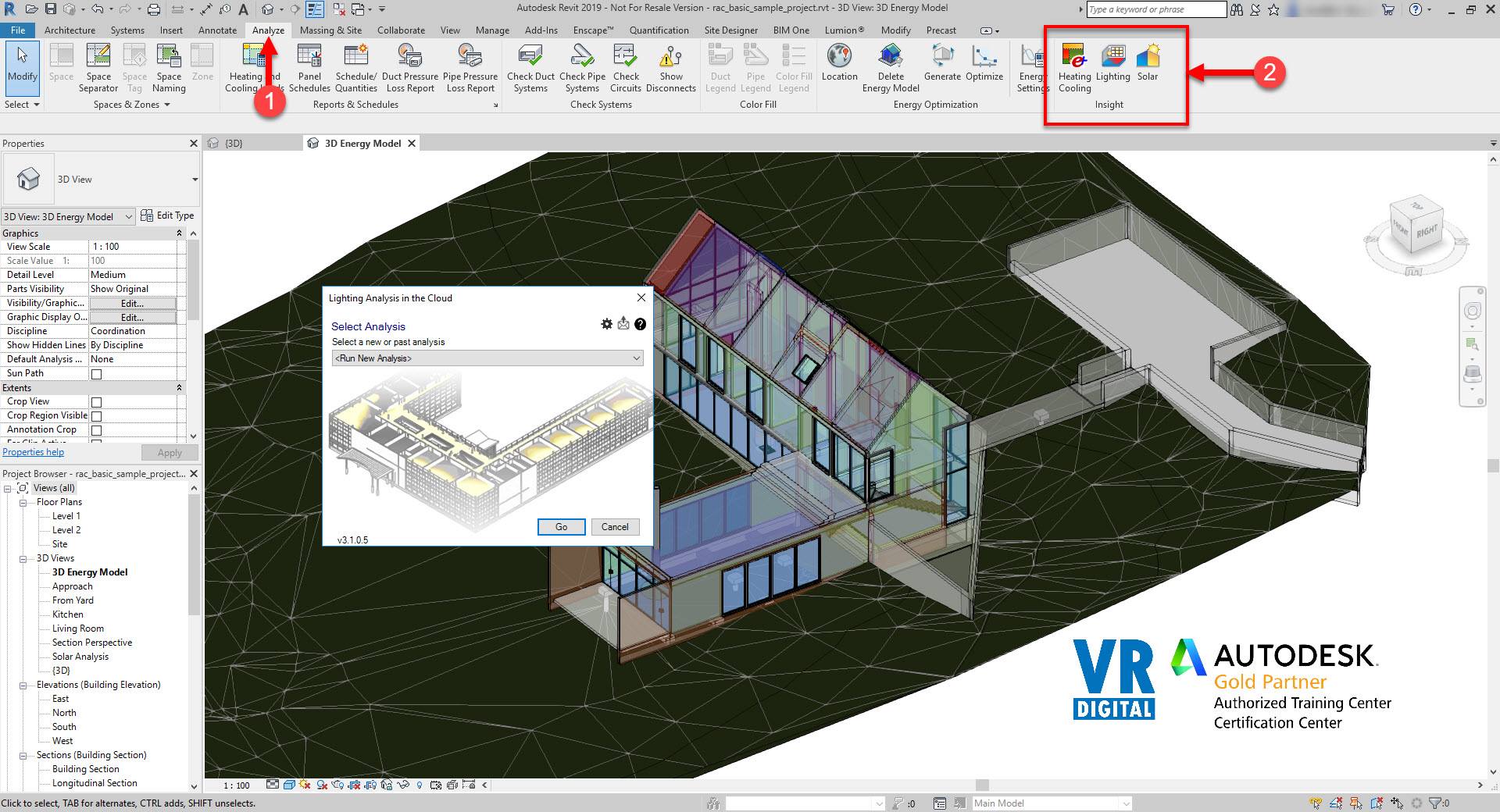The height and width of the screenshot is (812, 1500).
Task: Open the Properties help link
Action: point(34,452)
